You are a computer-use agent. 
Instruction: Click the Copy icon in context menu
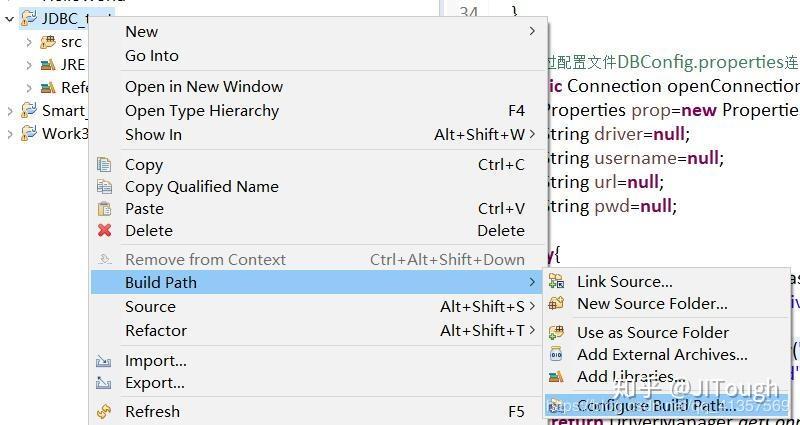pyautogui.click(x=104, y=164)
